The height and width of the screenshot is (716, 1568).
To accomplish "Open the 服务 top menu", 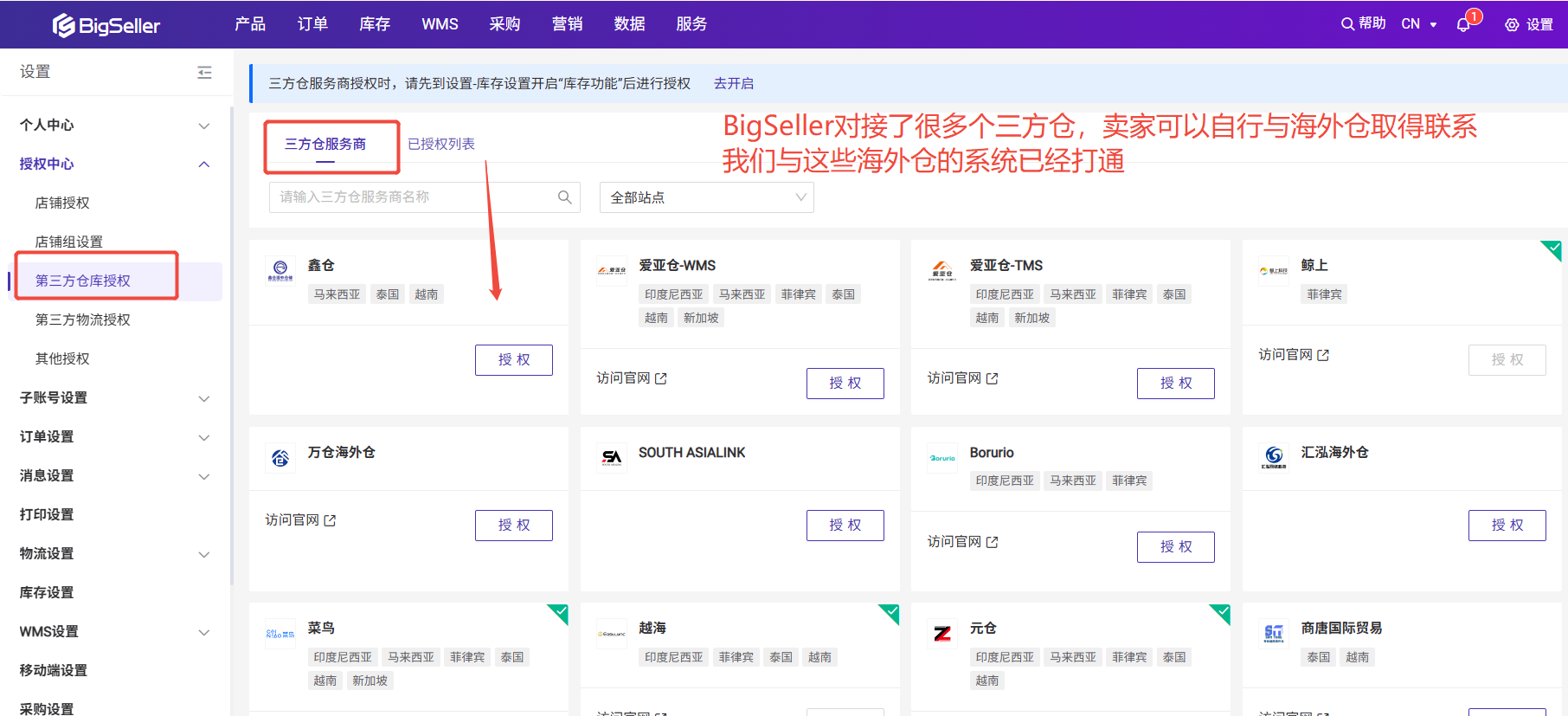I will point(691,24).
